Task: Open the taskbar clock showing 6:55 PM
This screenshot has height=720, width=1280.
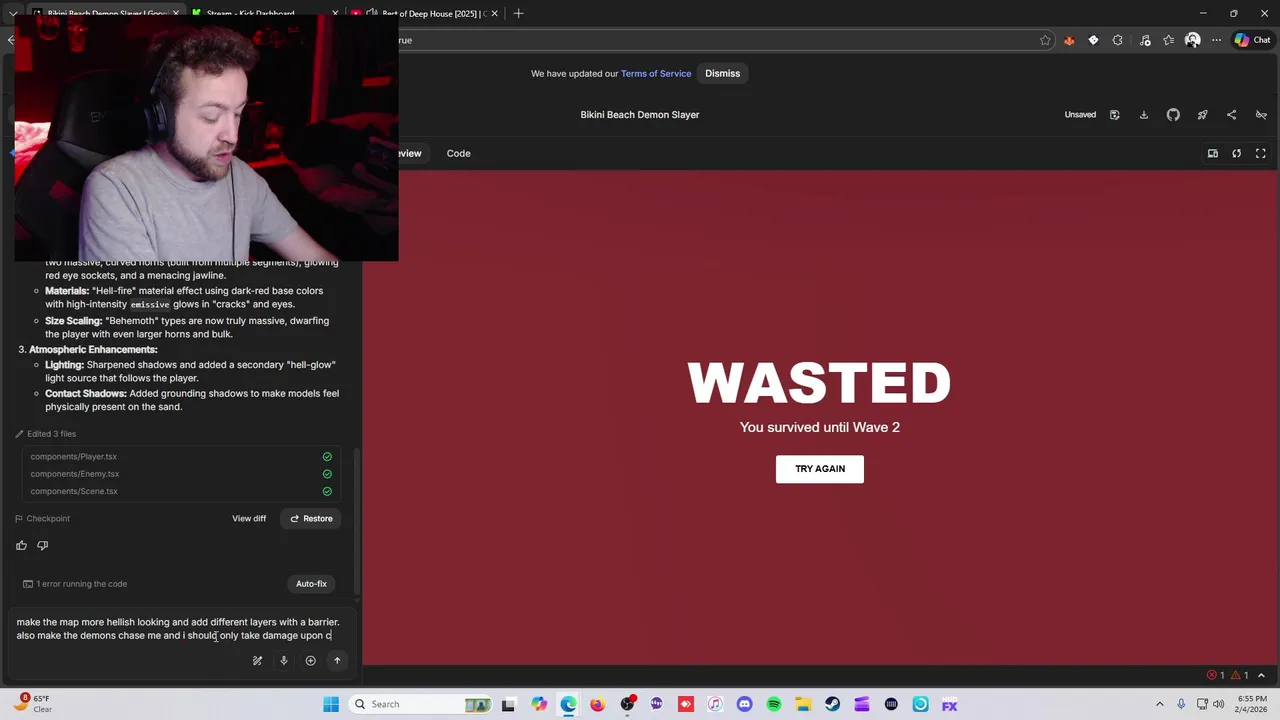Action: (x=1252, y=704)
